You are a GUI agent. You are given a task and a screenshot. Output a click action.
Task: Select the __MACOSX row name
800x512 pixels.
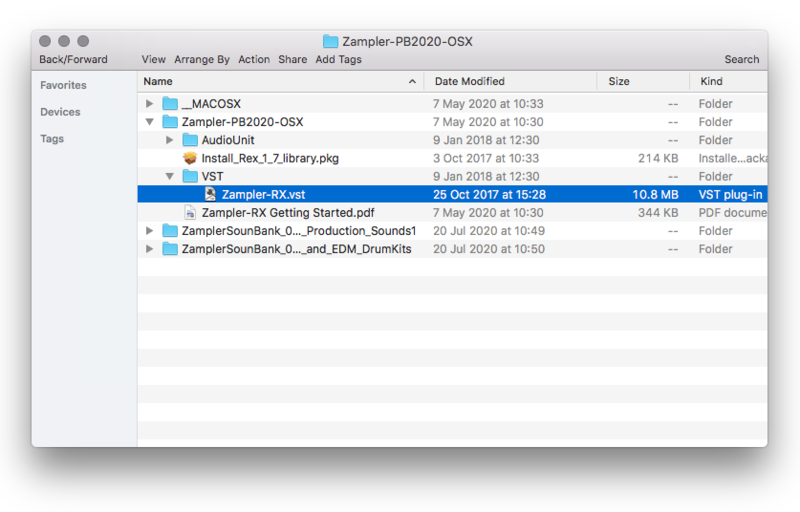click(x=211, y=104)
